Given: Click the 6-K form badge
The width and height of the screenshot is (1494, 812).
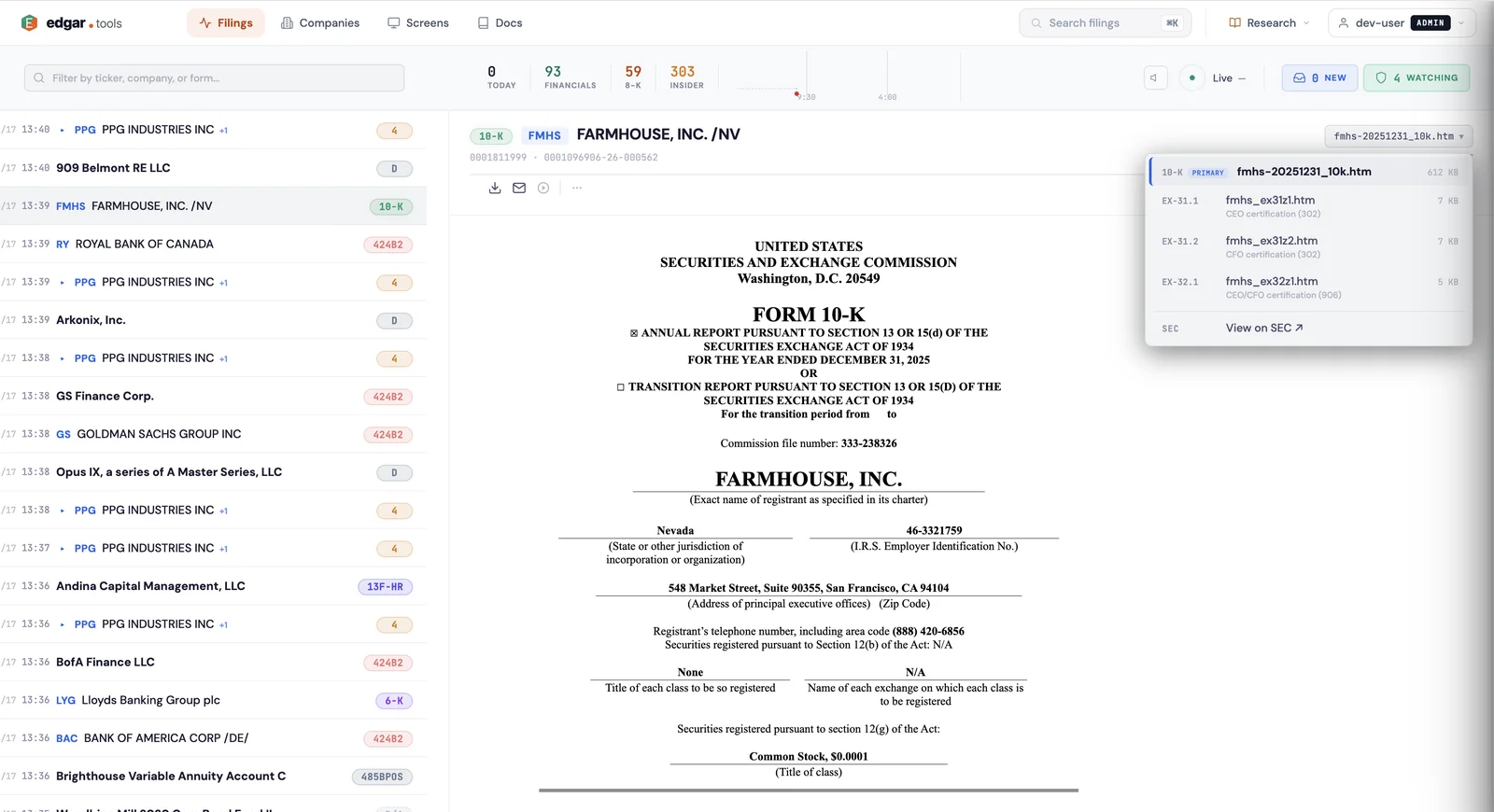Looking at the screenshot, I should [x=394, y=701].
